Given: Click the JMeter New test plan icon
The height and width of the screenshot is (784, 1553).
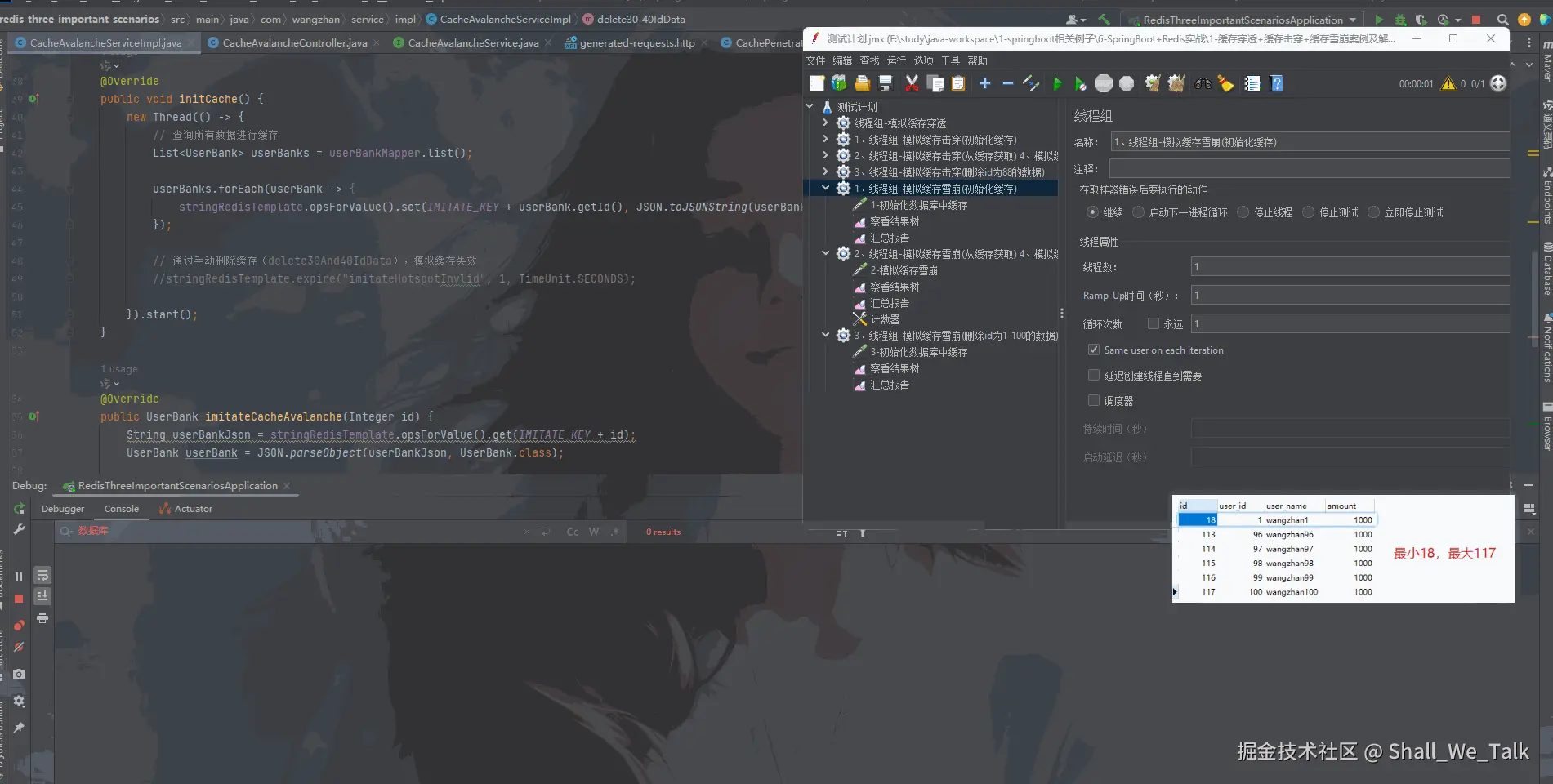Looking at the screenshot, I should 817,83.
